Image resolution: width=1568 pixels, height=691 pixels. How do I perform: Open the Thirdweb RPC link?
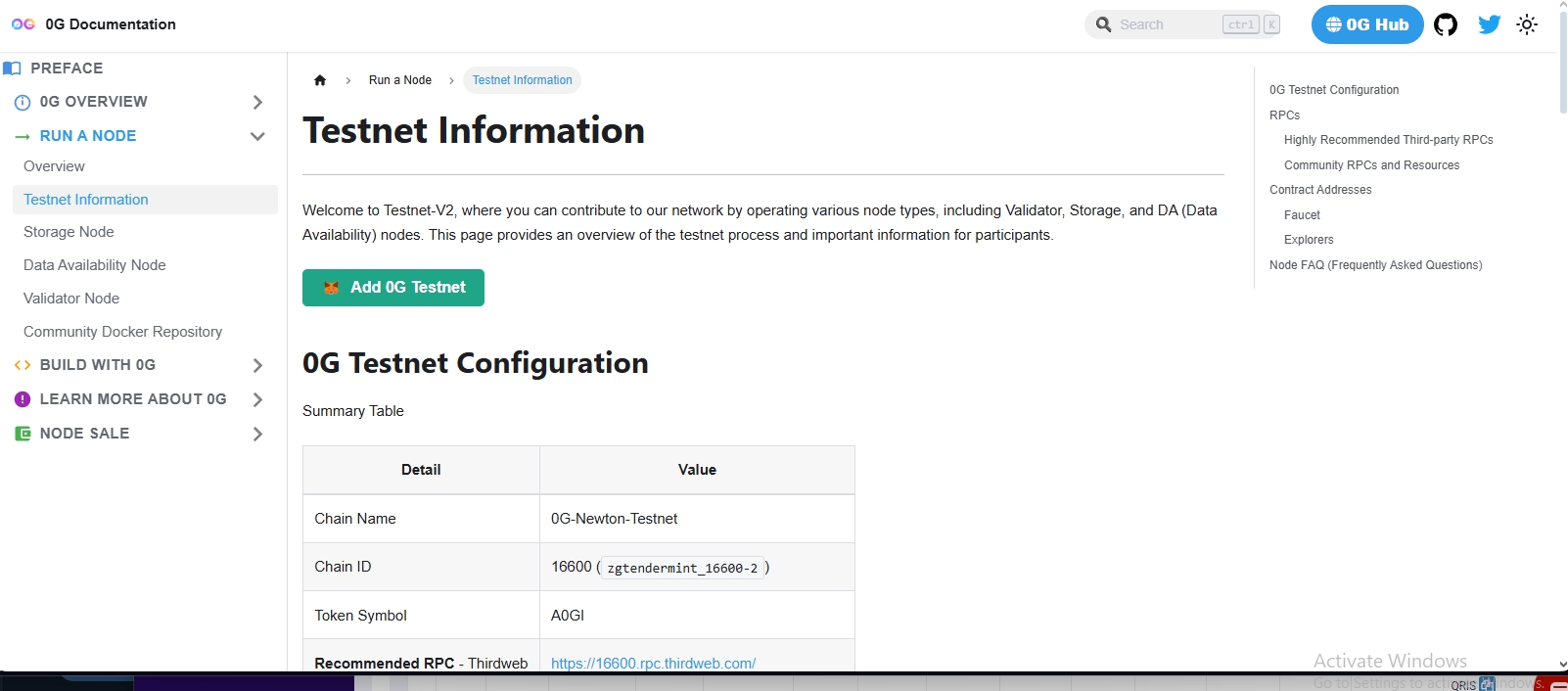[653, 663]
